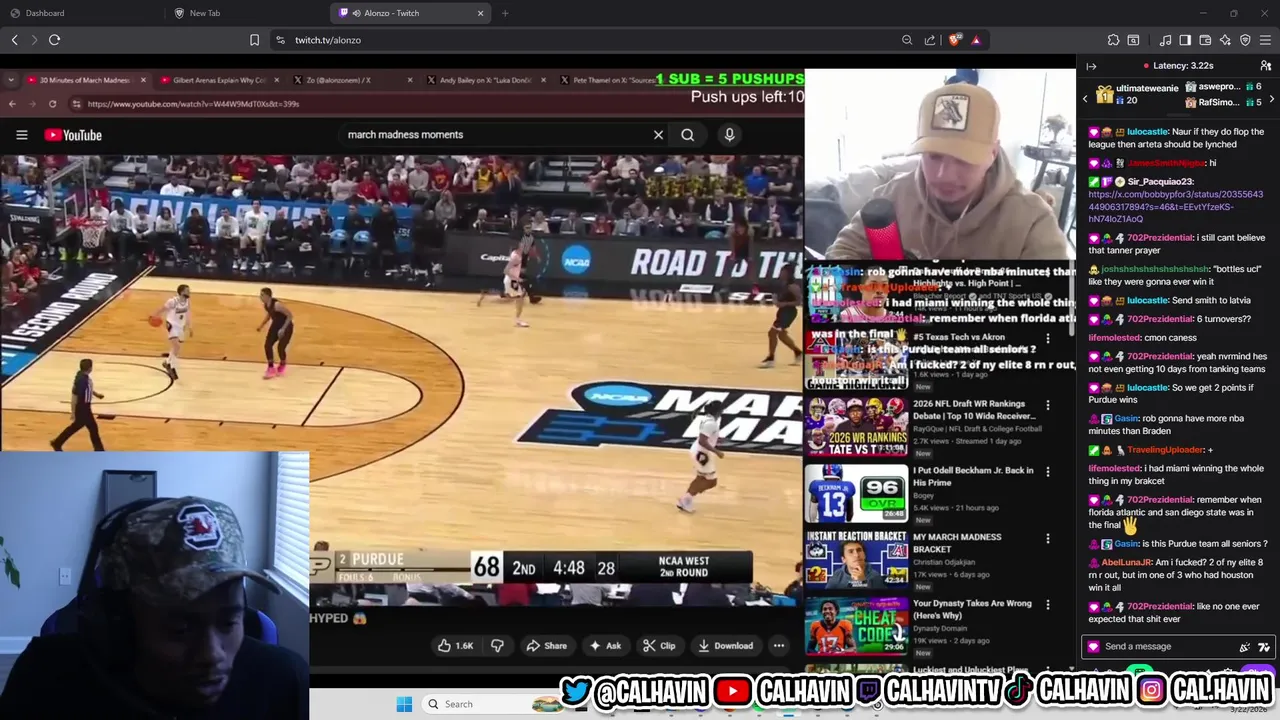Open the Brave Wallet icon
The height and width of the screenshot is (720, 1280).
pos(1205,40)
